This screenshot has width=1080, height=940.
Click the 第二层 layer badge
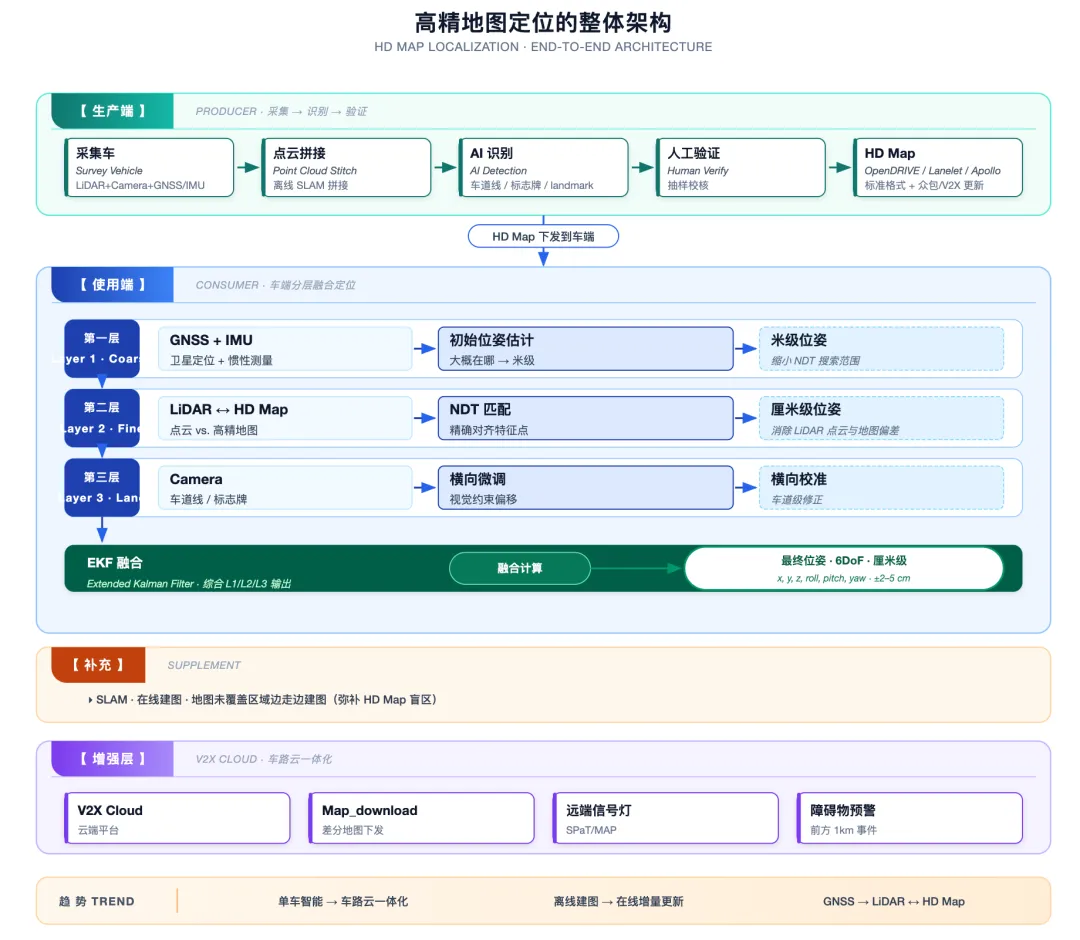coord(102,418)
